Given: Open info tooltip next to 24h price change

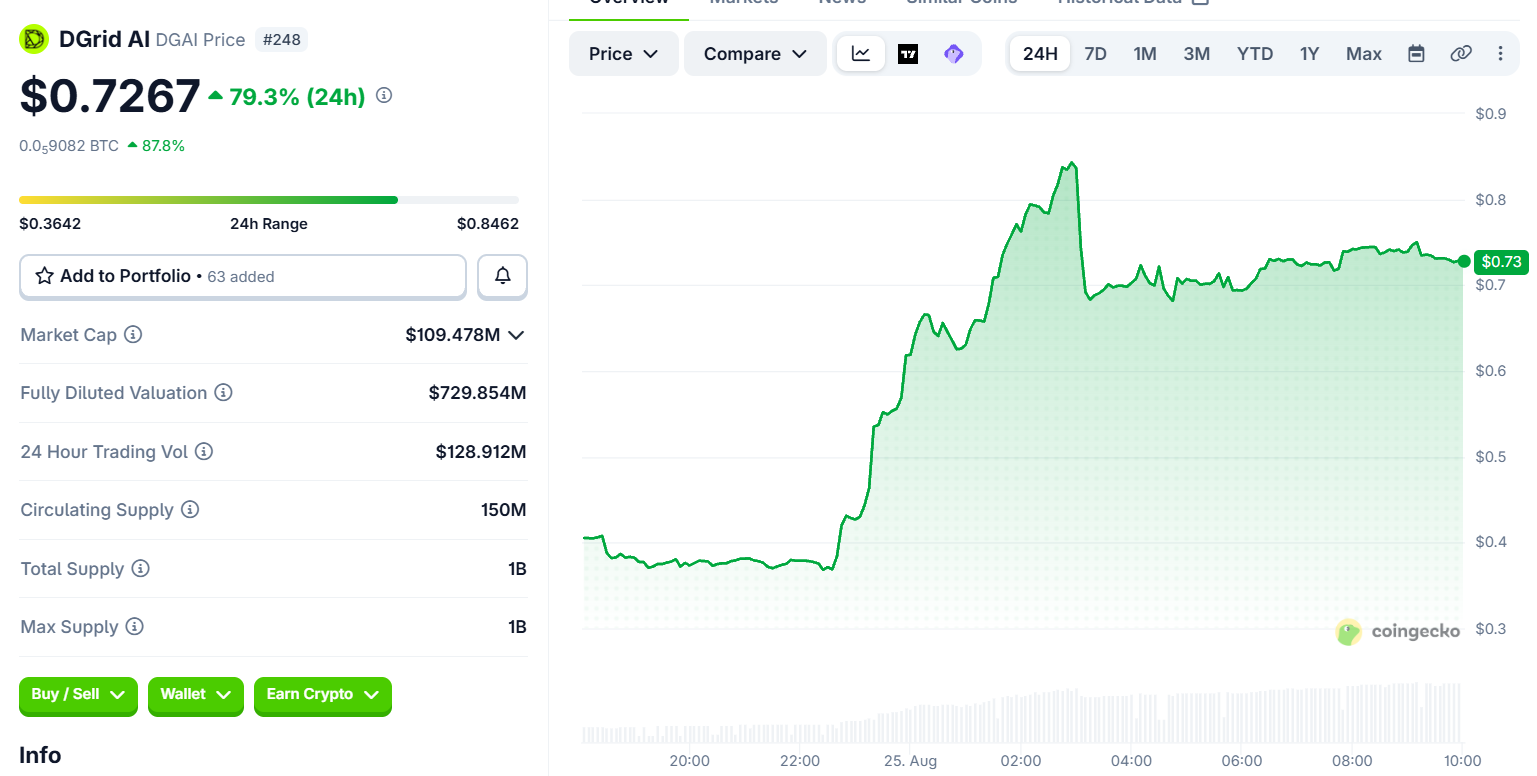Looking at the screenshot, I should pos(384,96).
